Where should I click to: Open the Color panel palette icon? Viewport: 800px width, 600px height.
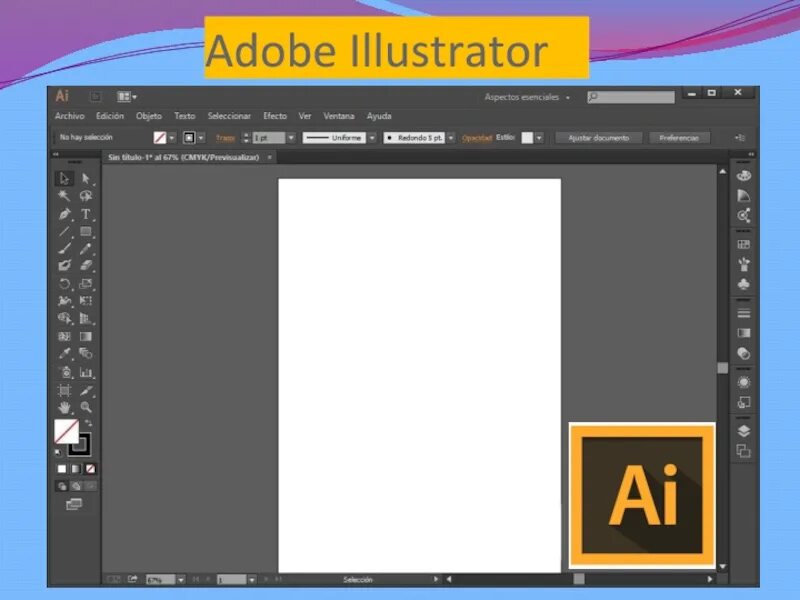click(744, 176)
